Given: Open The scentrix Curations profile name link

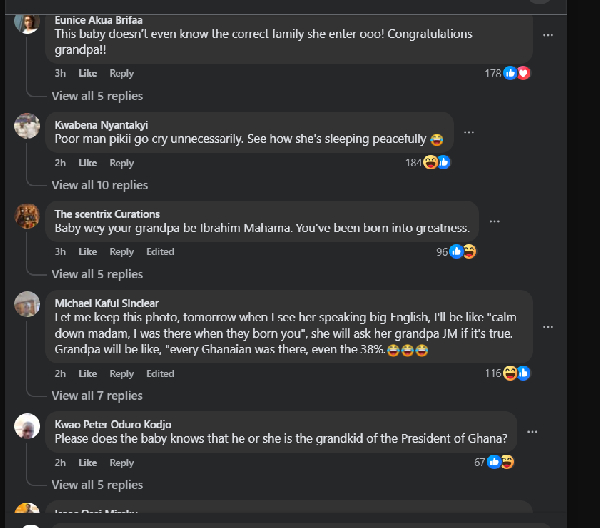Looking at the screenshot, I should coord(107,214).
